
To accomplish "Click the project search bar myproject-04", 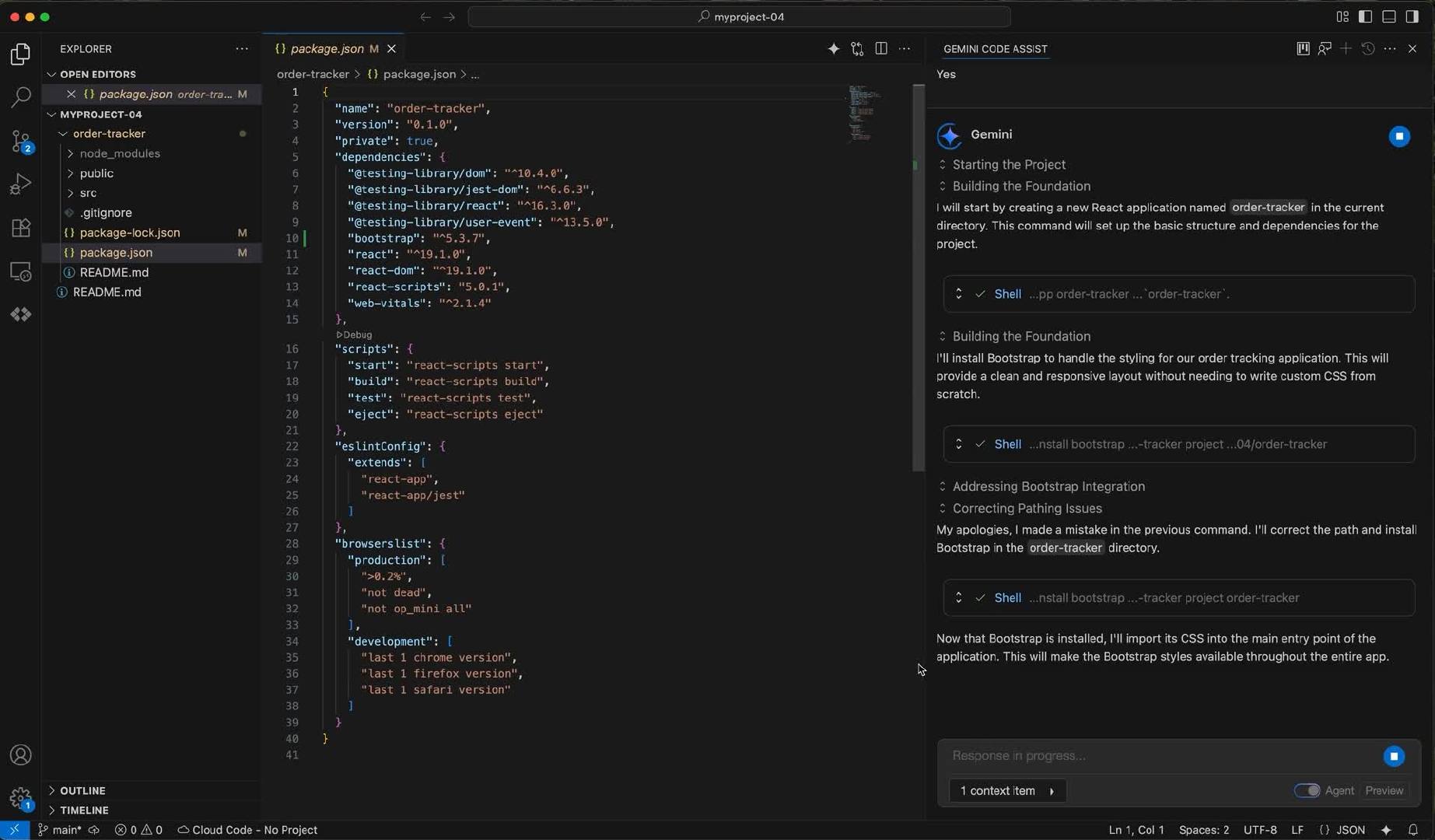I will (740, 16).
